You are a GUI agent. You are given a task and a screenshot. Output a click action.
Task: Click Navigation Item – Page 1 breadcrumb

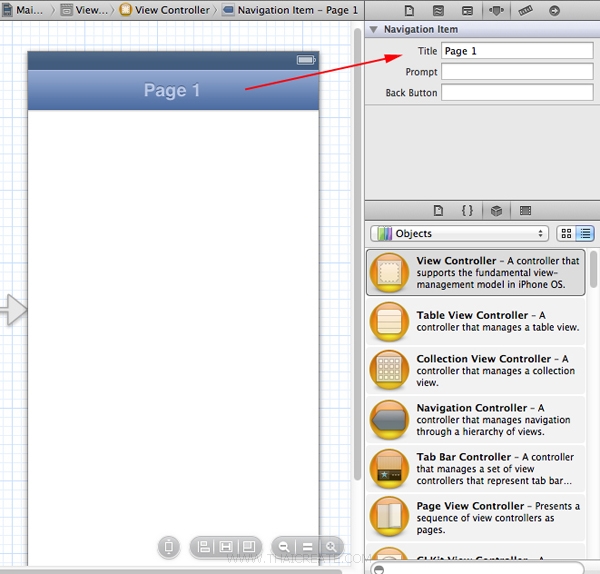pos(290,10)
